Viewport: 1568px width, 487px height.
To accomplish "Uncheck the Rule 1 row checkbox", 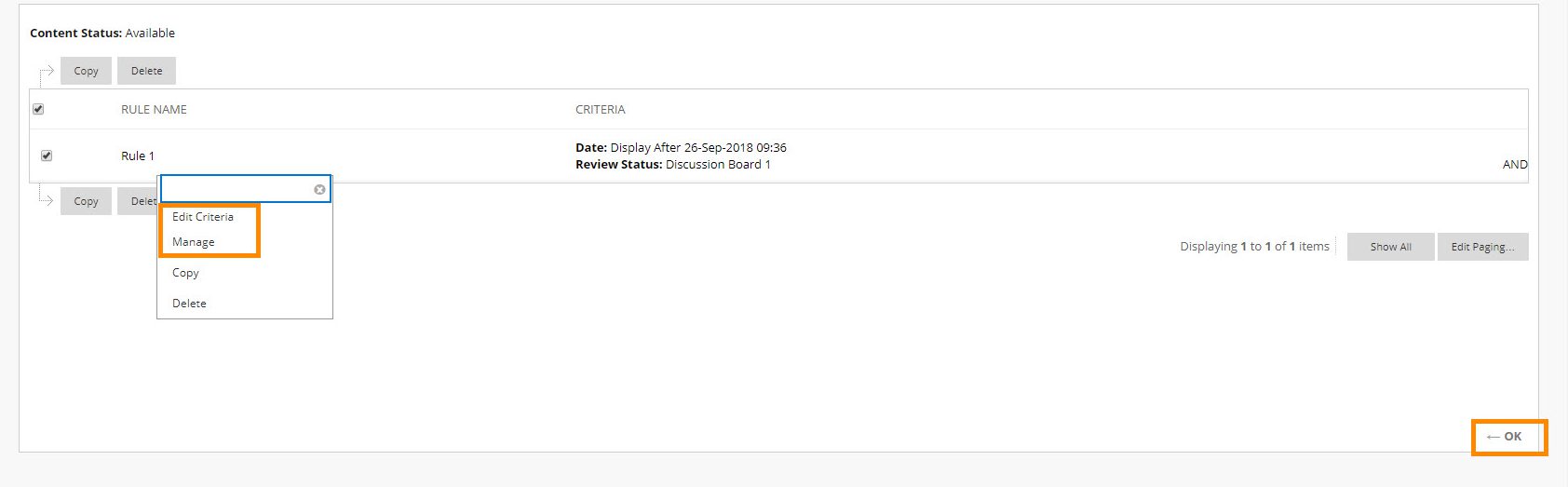I will coord(47,156).
